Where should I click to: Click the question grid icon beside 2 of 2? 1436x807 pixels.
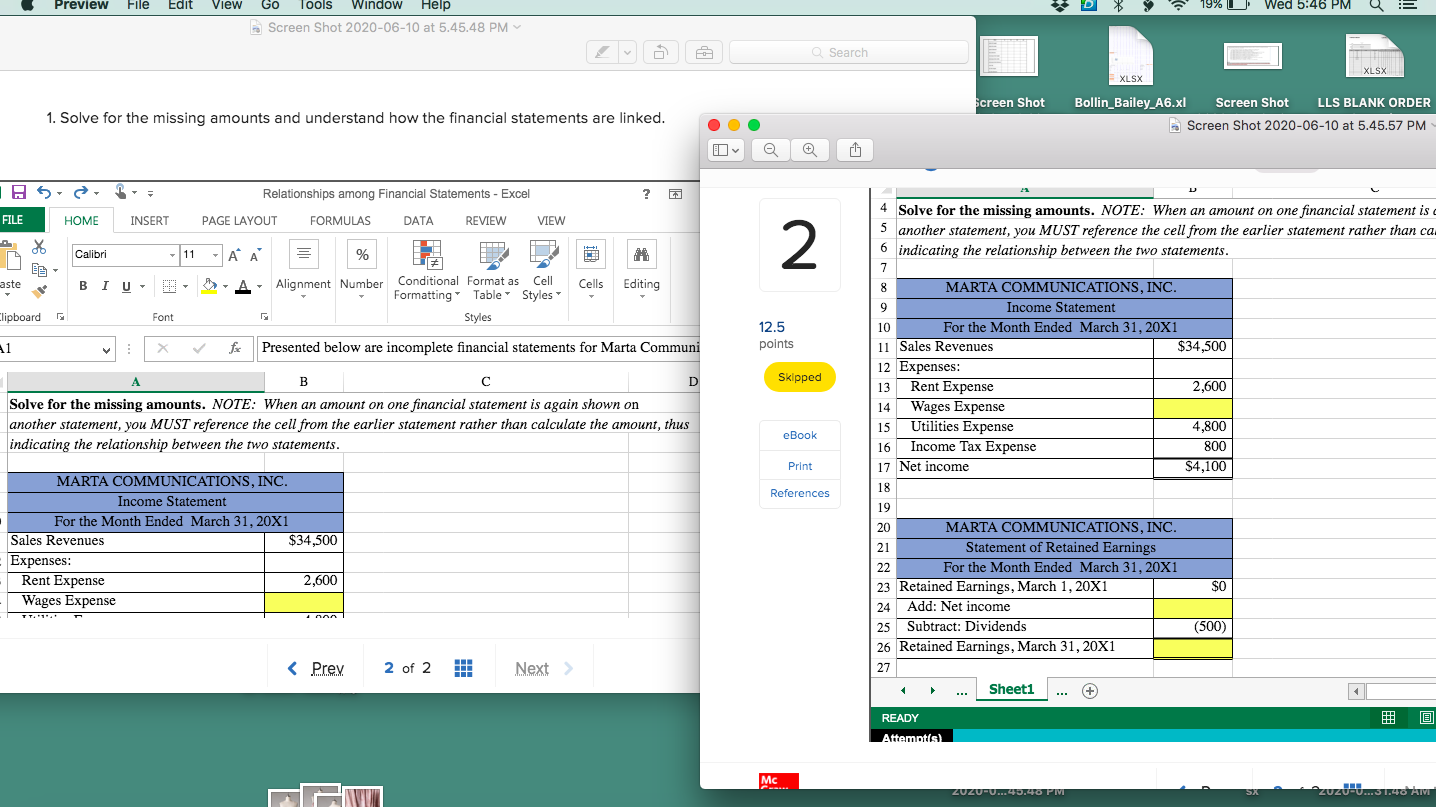point(464,668)
